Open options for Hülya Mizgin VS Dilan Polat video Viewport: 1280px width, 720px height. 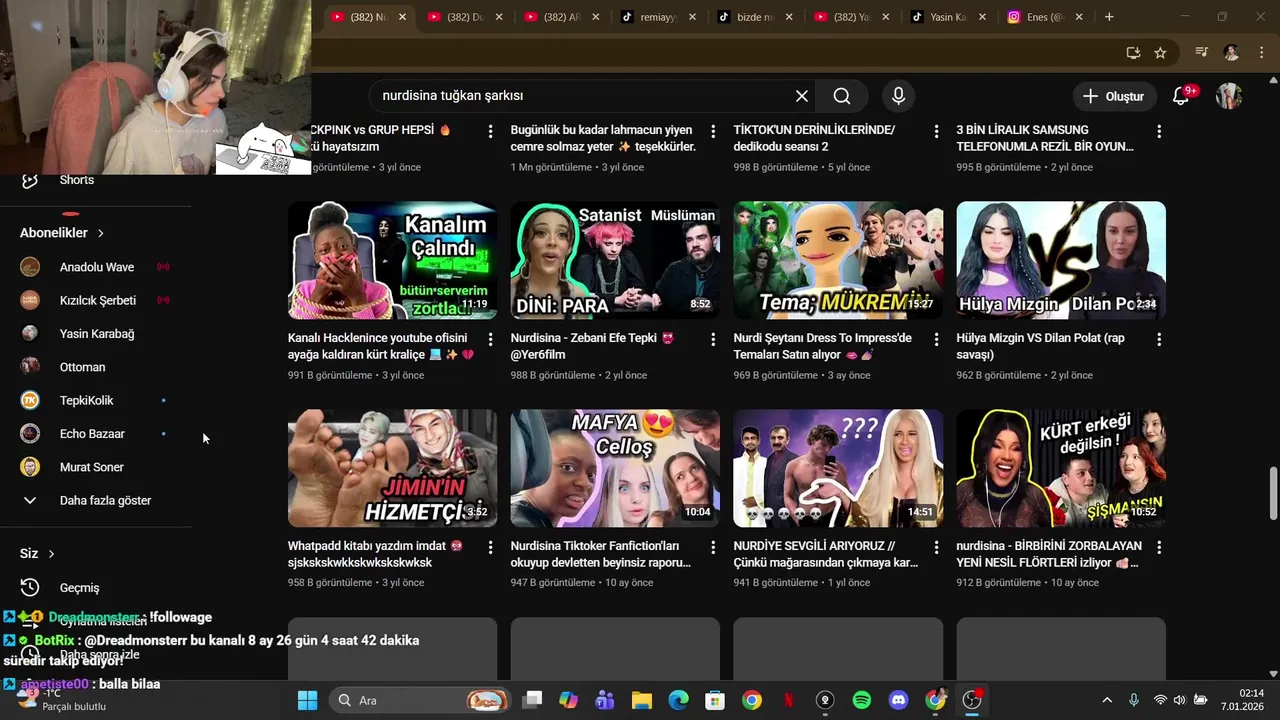1159,340
